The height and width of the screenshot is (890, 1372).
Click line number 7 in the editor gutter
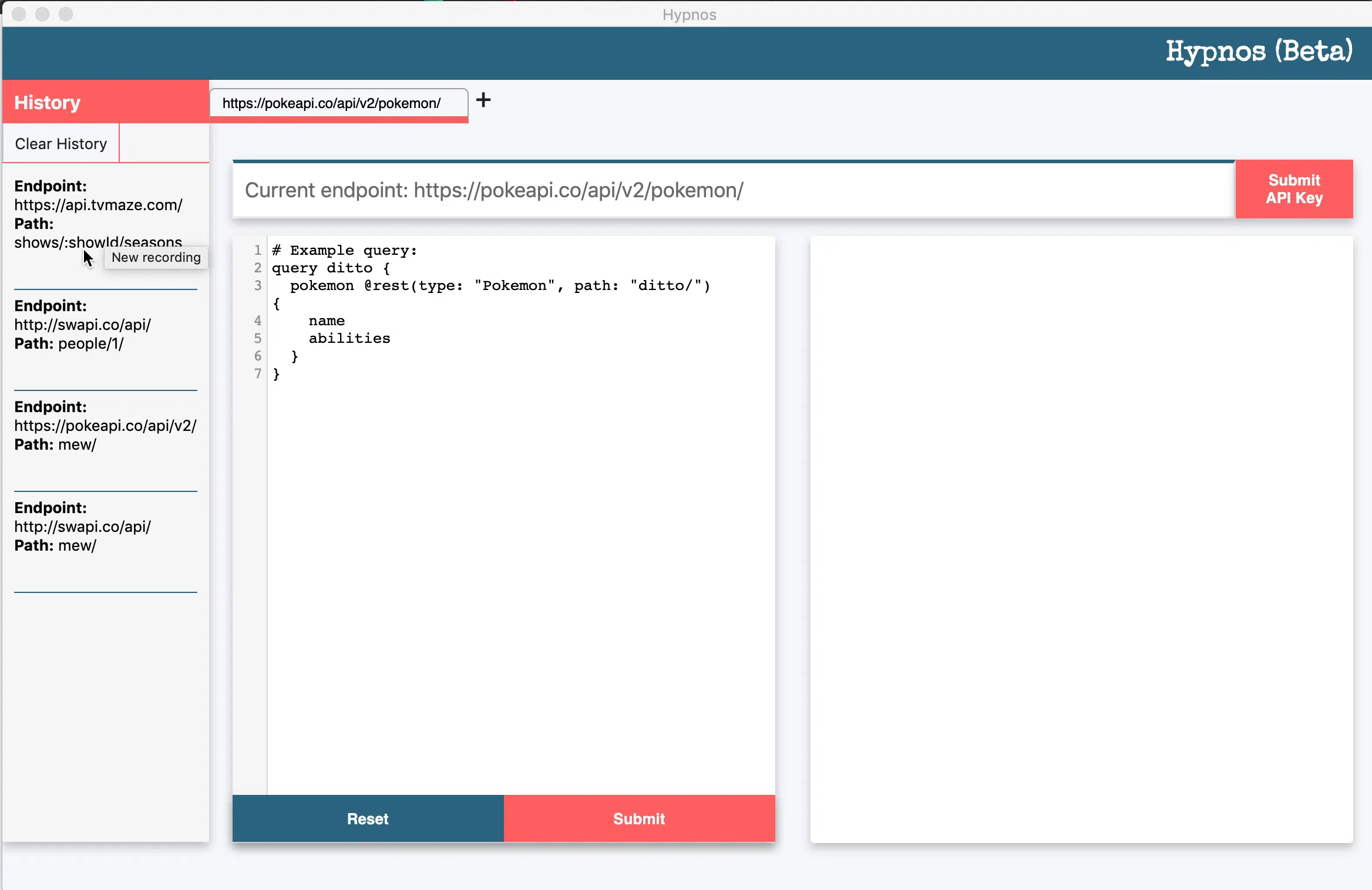click(257, 373)
